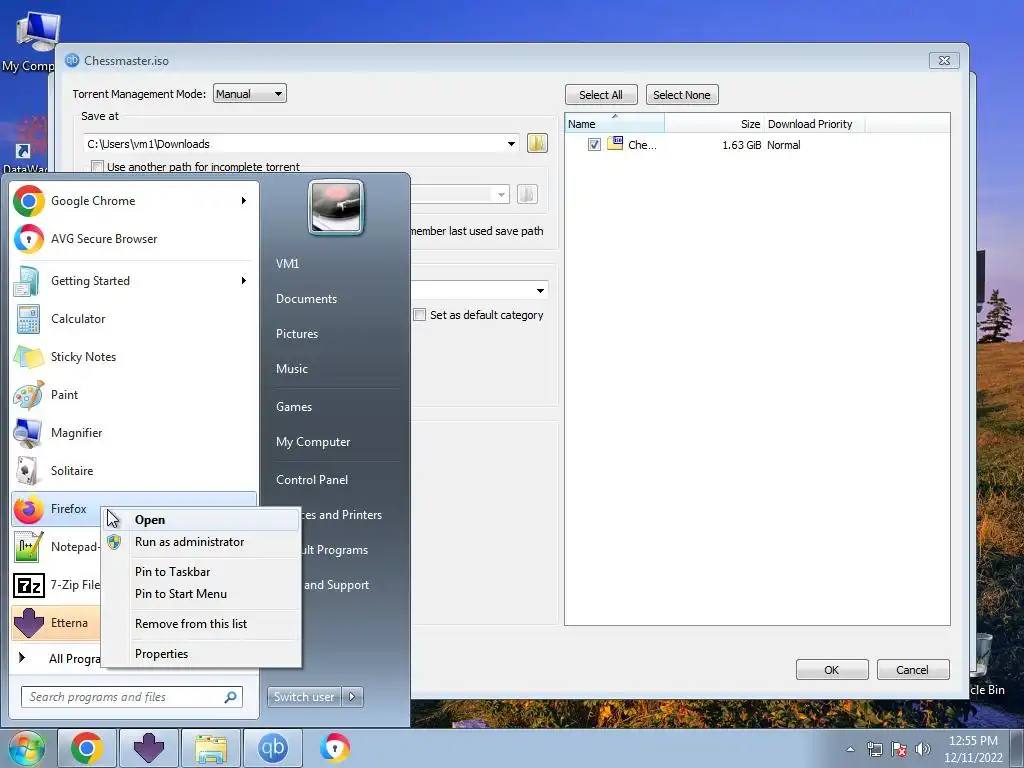This screenshot has height=768, width=1024.
Task: Click the network tray icon
Action: [874, 749]
